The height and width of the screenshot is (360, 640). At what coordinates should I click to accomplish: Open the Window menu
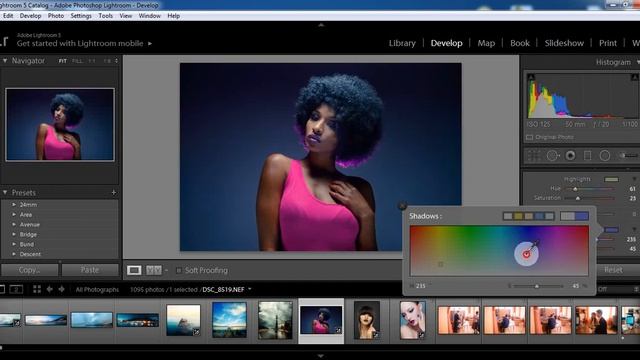tap(149, 16)
